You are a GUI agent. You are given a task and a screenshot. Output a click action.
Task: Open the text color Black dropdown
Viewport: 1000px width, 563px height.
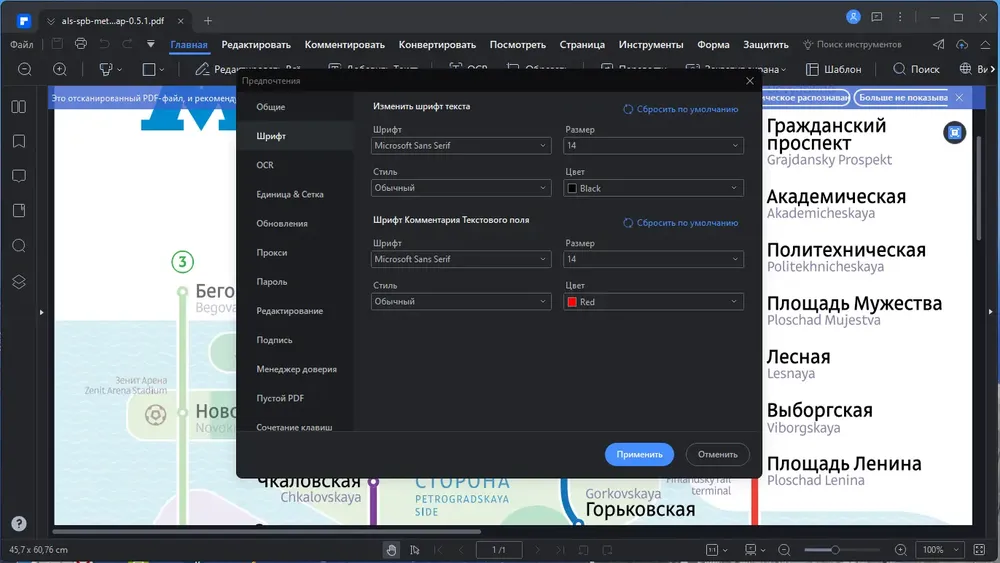click(653, 188)
